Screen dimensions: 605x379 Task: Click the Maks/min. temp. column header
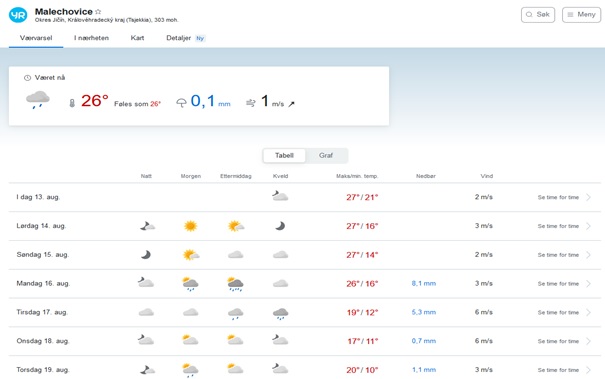[357, 176]
